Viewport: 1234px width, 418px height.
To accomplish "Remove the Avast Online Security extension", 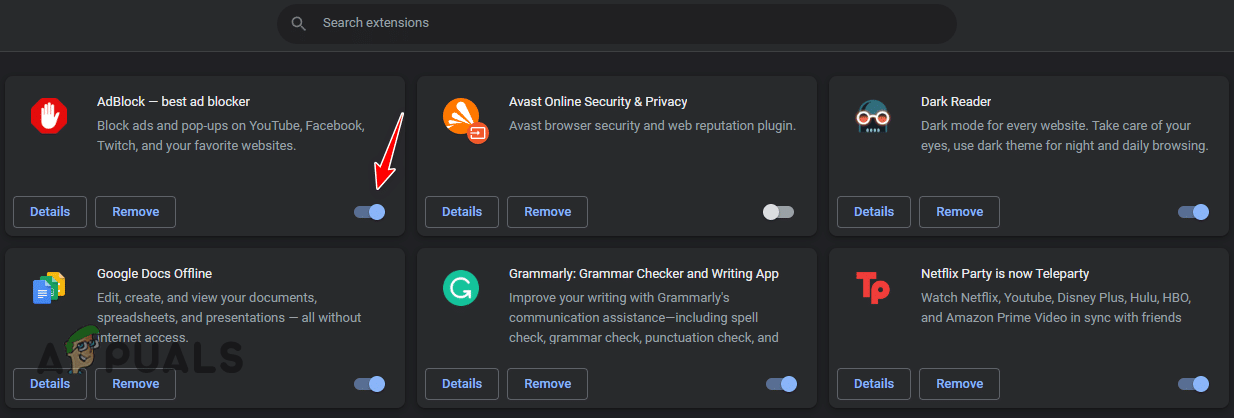I will pos(547,212).
